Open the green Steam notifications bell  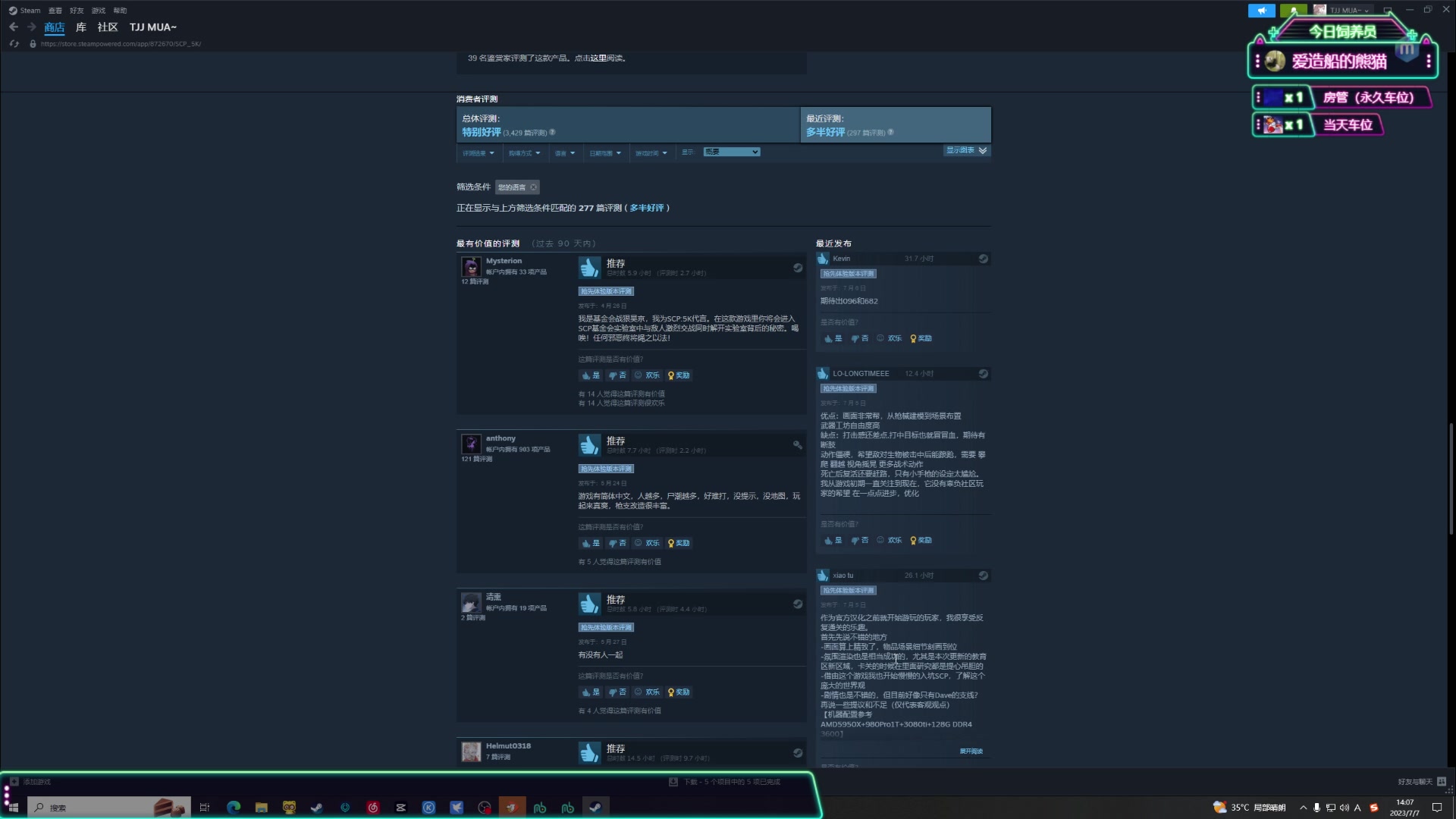pyautogui.click(x=1293, y=11)
